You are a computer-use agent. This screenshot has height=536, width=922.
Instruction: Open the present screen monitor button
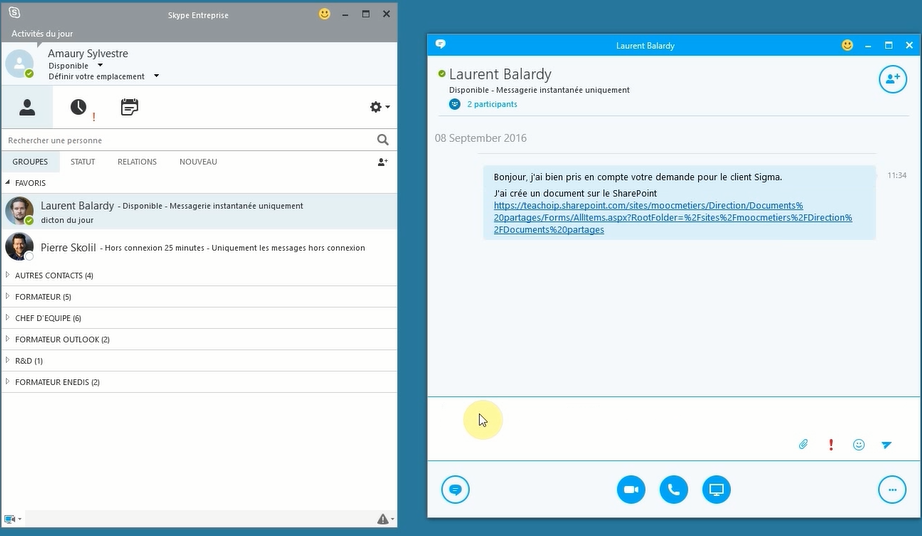pos(716,490)
